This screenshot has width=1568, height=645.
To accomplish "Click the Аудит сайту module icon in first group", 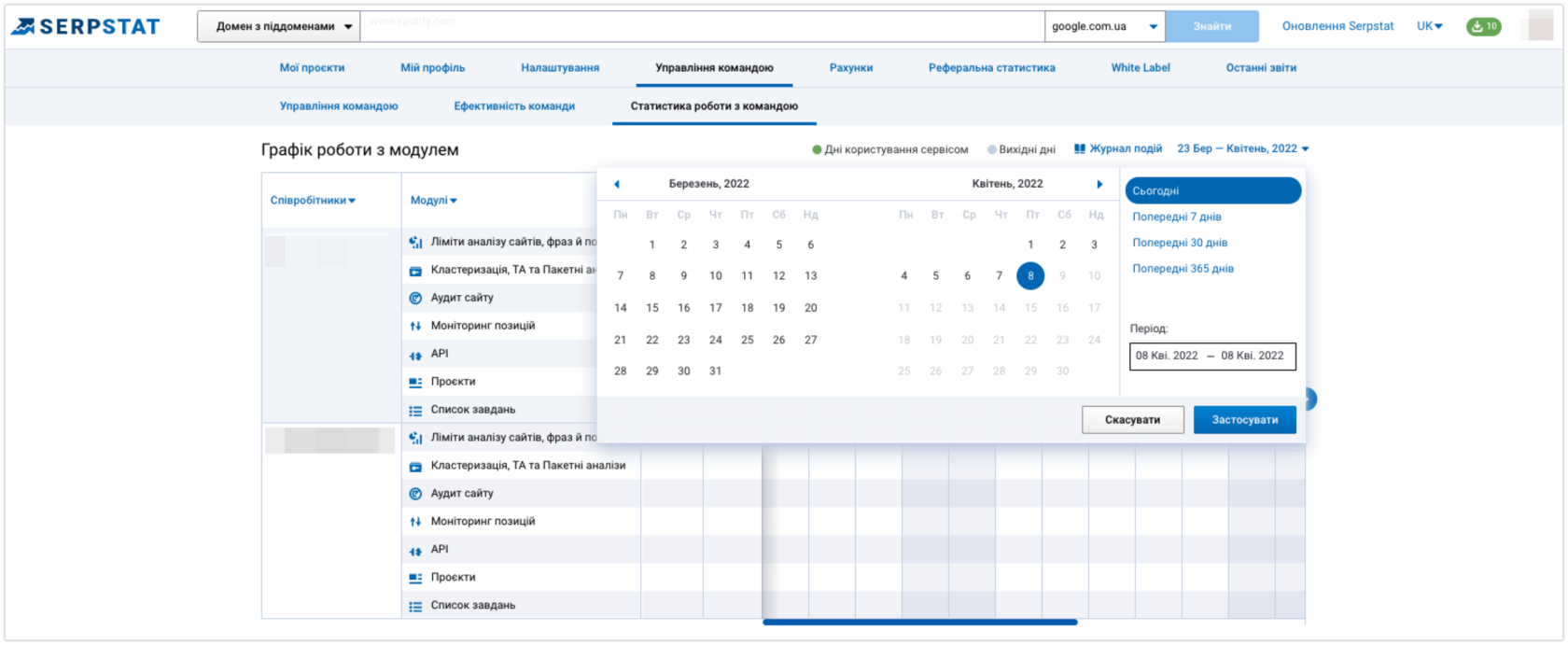I will tap(415, 298).
